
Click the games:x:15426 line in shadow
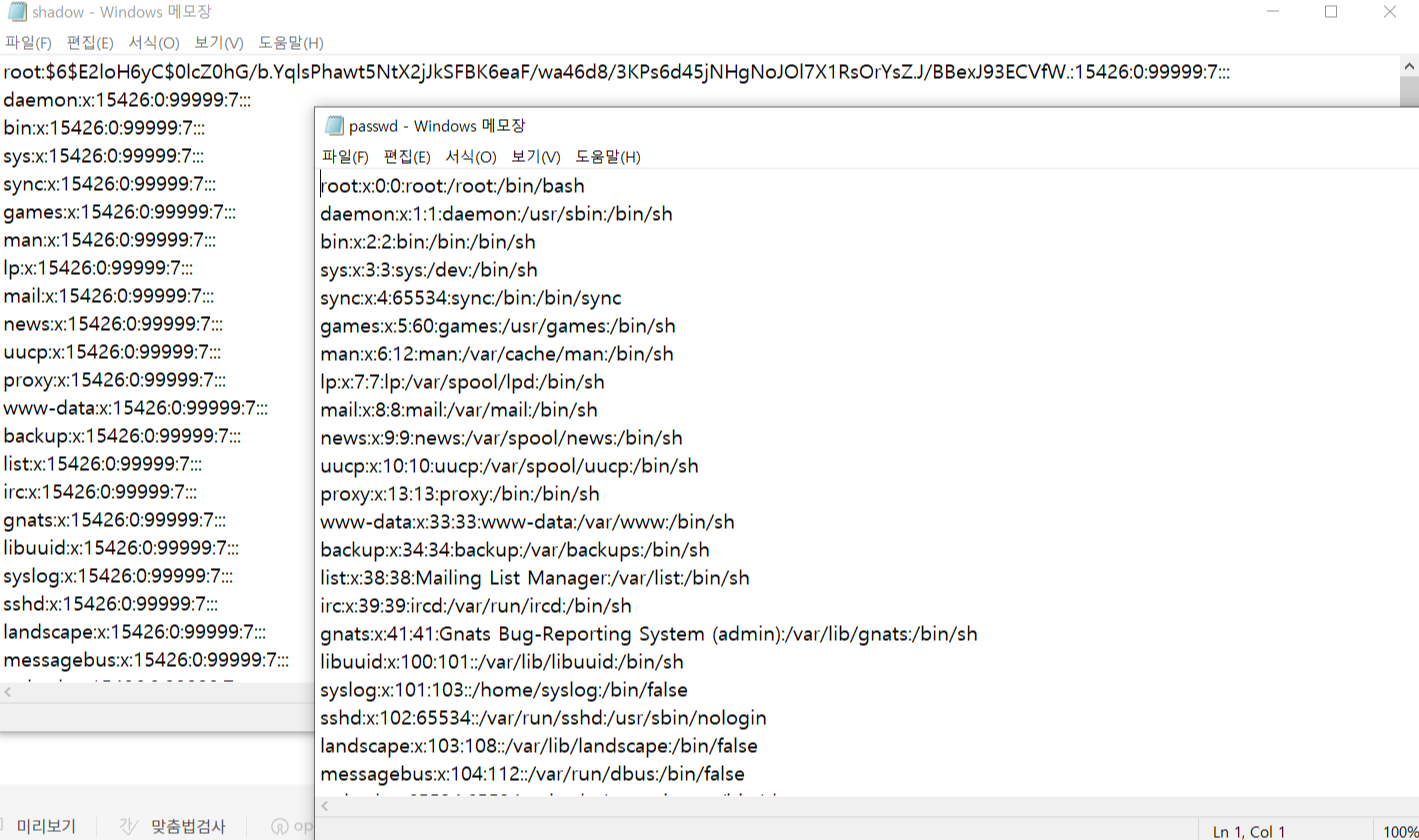120,212
